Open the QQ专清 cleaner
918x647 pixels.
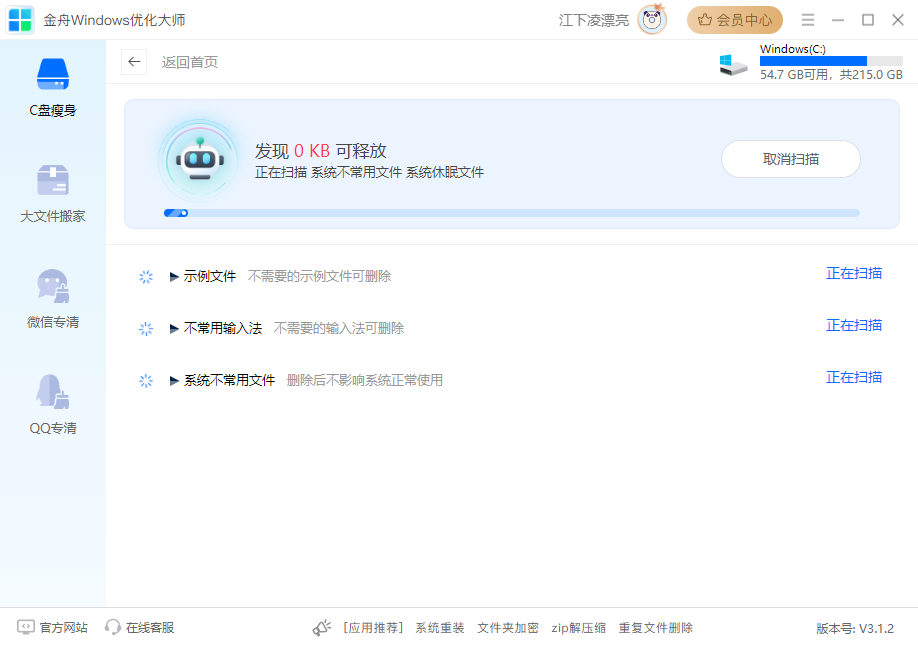(53, 405)
